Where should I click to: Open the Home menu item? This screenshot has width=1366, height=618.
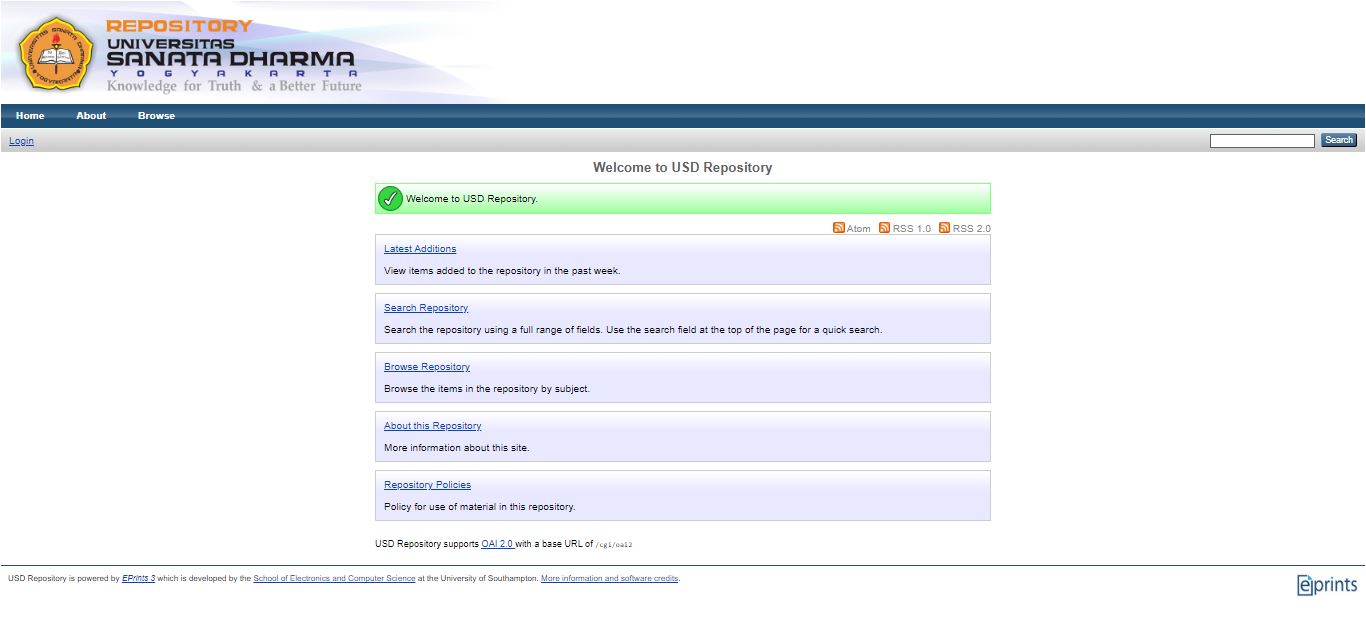(x=30, y=116)
